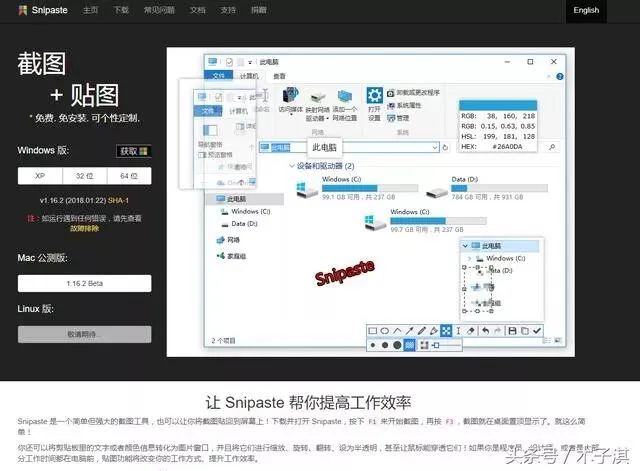Select the polyline tool in Snipaste toolbar
Viewport: 640px width, 471px height.
point(397,331)
